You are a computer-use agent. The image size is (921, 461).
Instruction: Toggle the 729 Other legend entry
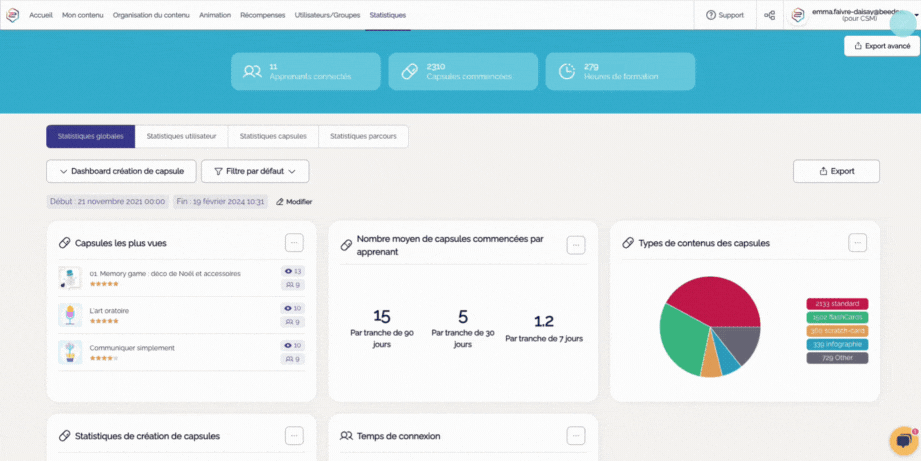837,357
